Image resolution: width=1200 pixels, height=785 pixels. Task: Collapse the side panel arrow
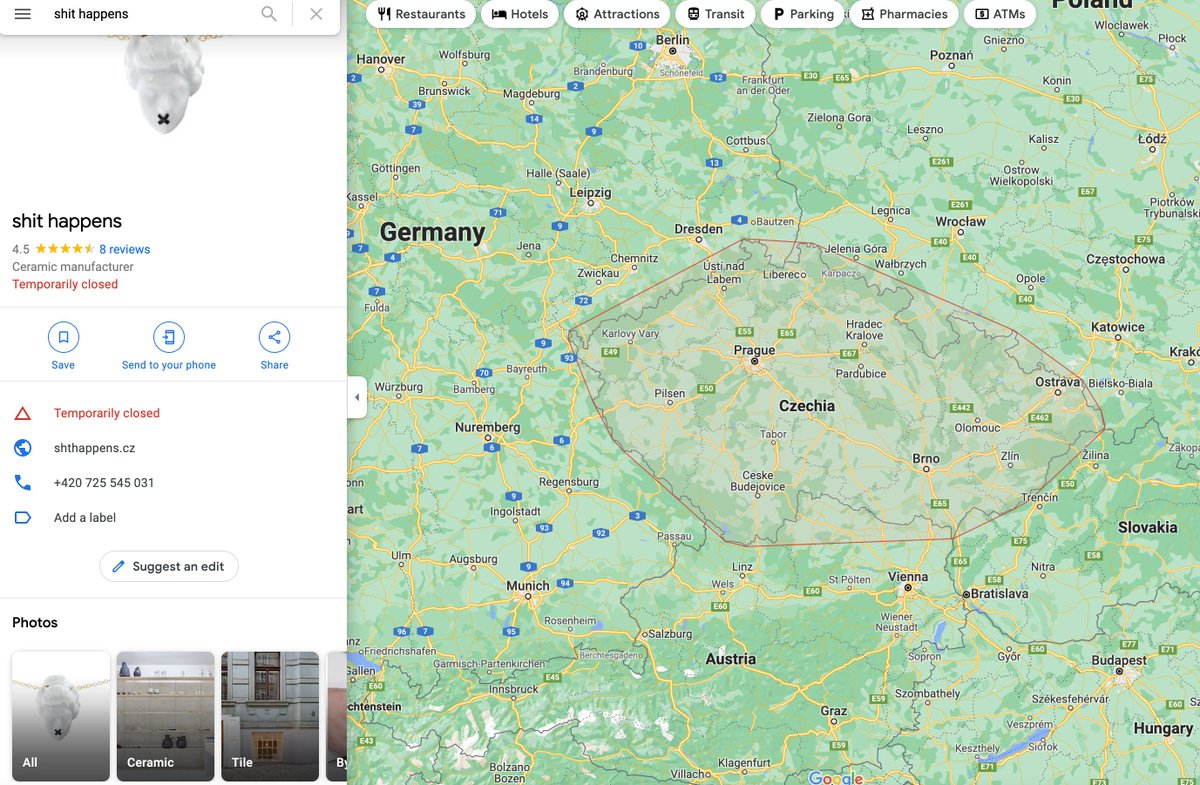pyautogui.click(x=357, y=397)
